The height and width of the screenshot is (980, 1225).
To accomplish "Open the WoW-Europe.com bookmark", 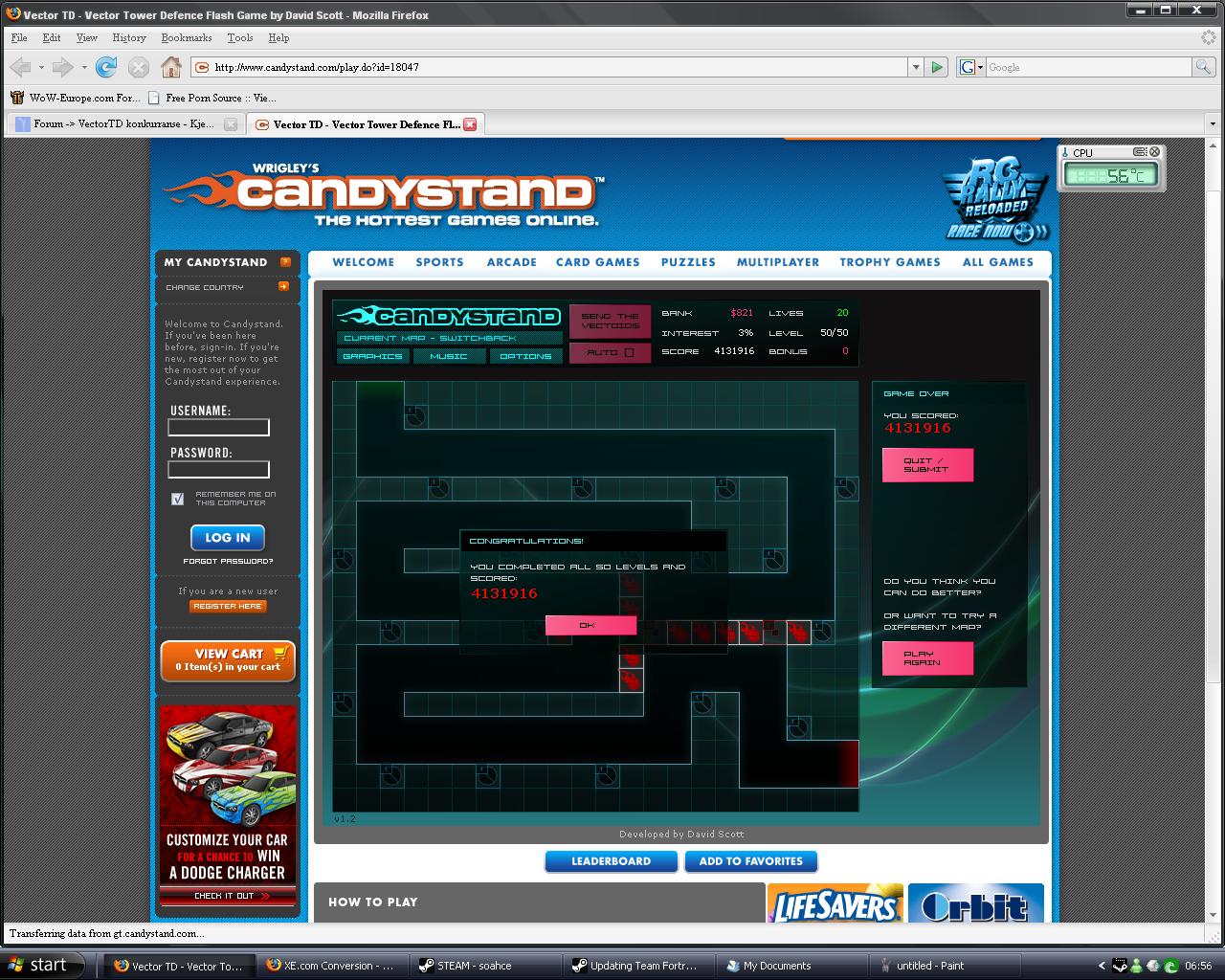I will point(76,98).
